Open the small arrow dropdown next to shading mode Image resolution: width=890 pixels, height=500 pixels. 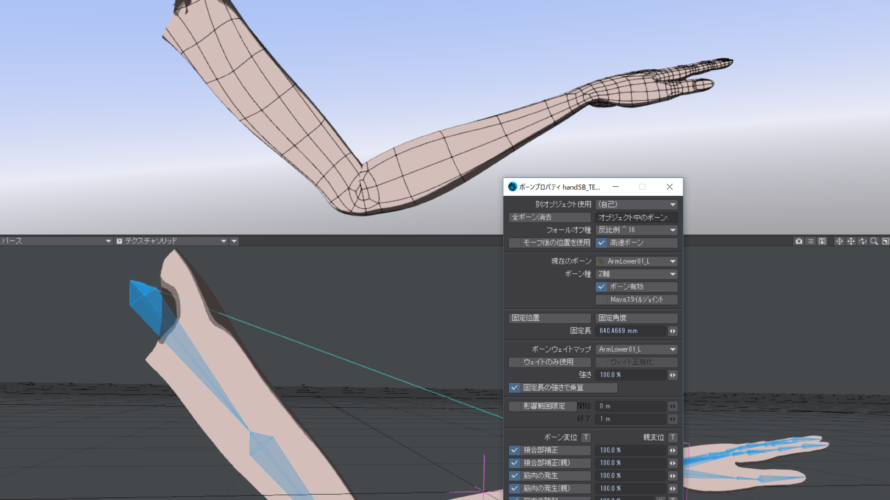point(234,241)
